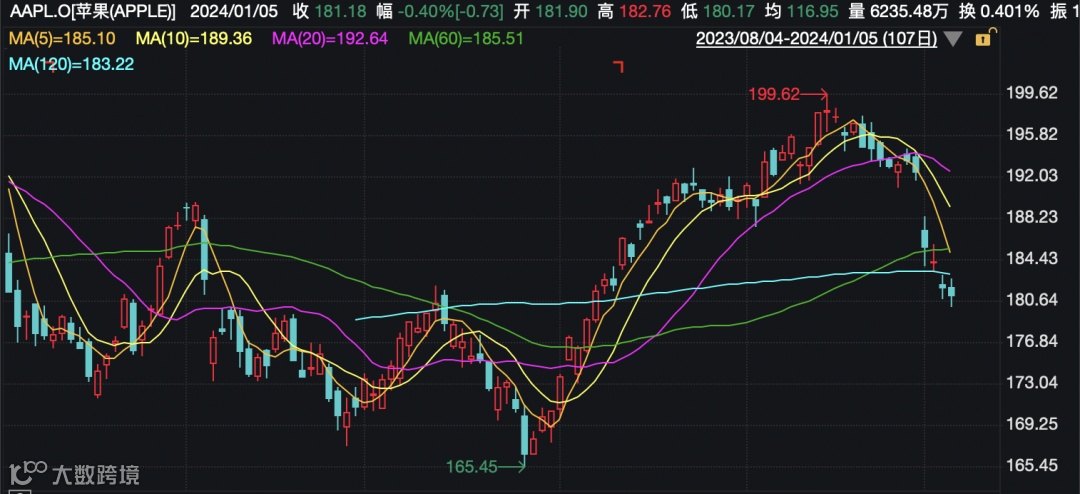1080x494 pixels.
Task: Click the date range 2023/08/04-2024/01/05 link
Action: [816, 39]
